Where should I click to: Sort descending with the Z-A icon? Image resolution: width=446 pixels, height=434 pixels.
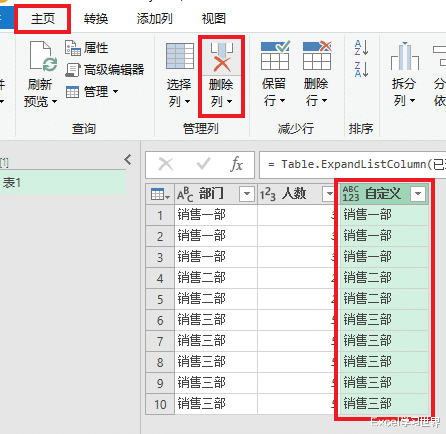tap(361, 69)
